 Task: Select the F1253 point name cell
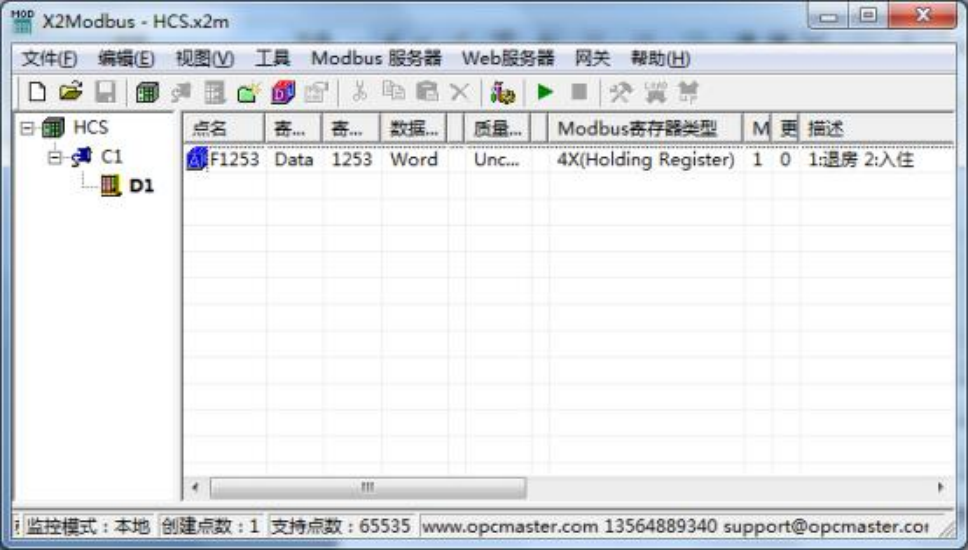234,159
